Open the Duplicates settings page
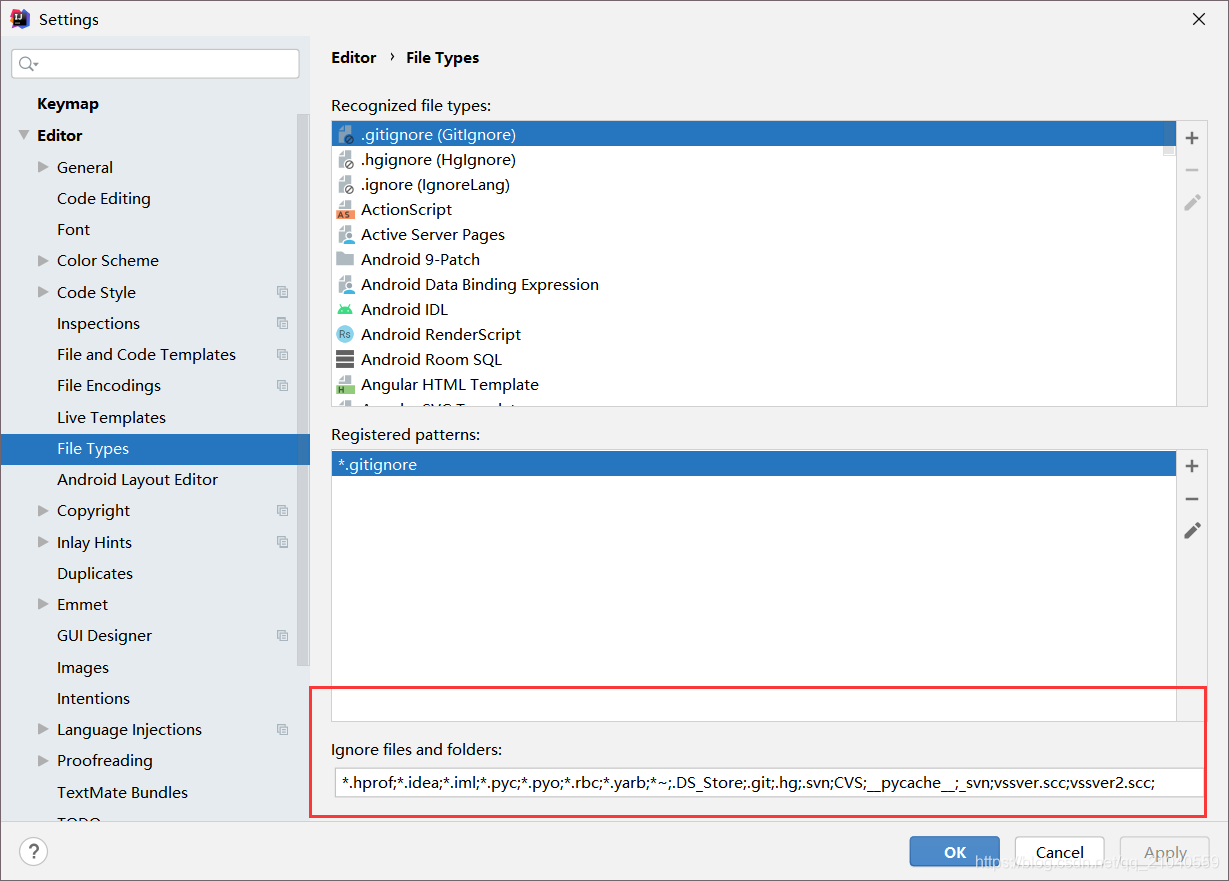1229x881 pixels. pyautogui.click(x=95, y=573)
